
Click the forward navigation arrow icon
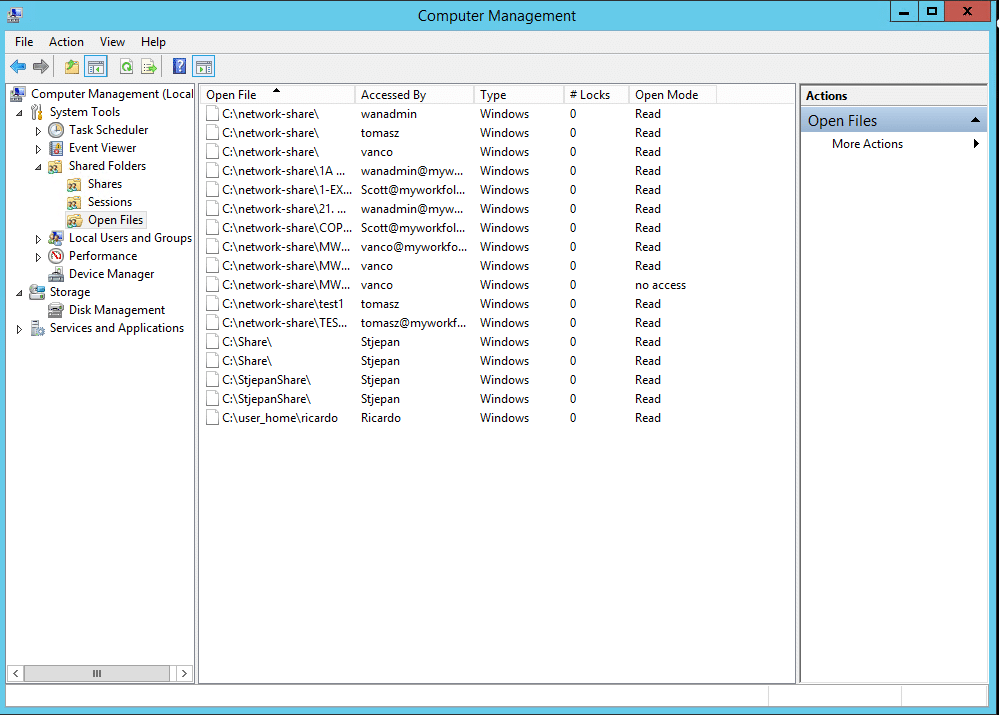(x=40, y=66)
